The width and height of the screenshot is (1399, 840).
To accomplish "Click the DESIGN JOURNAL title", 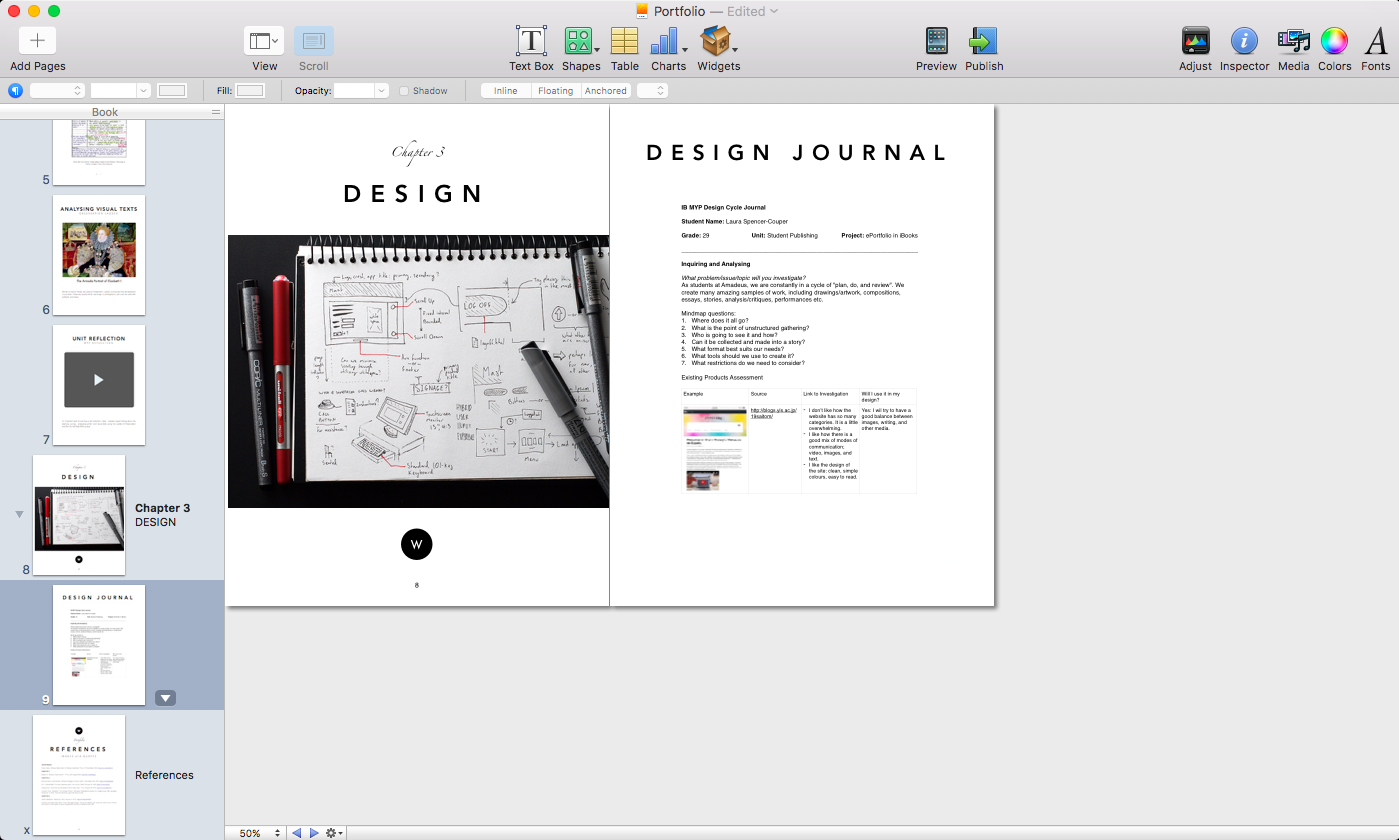I will point(797,153).
